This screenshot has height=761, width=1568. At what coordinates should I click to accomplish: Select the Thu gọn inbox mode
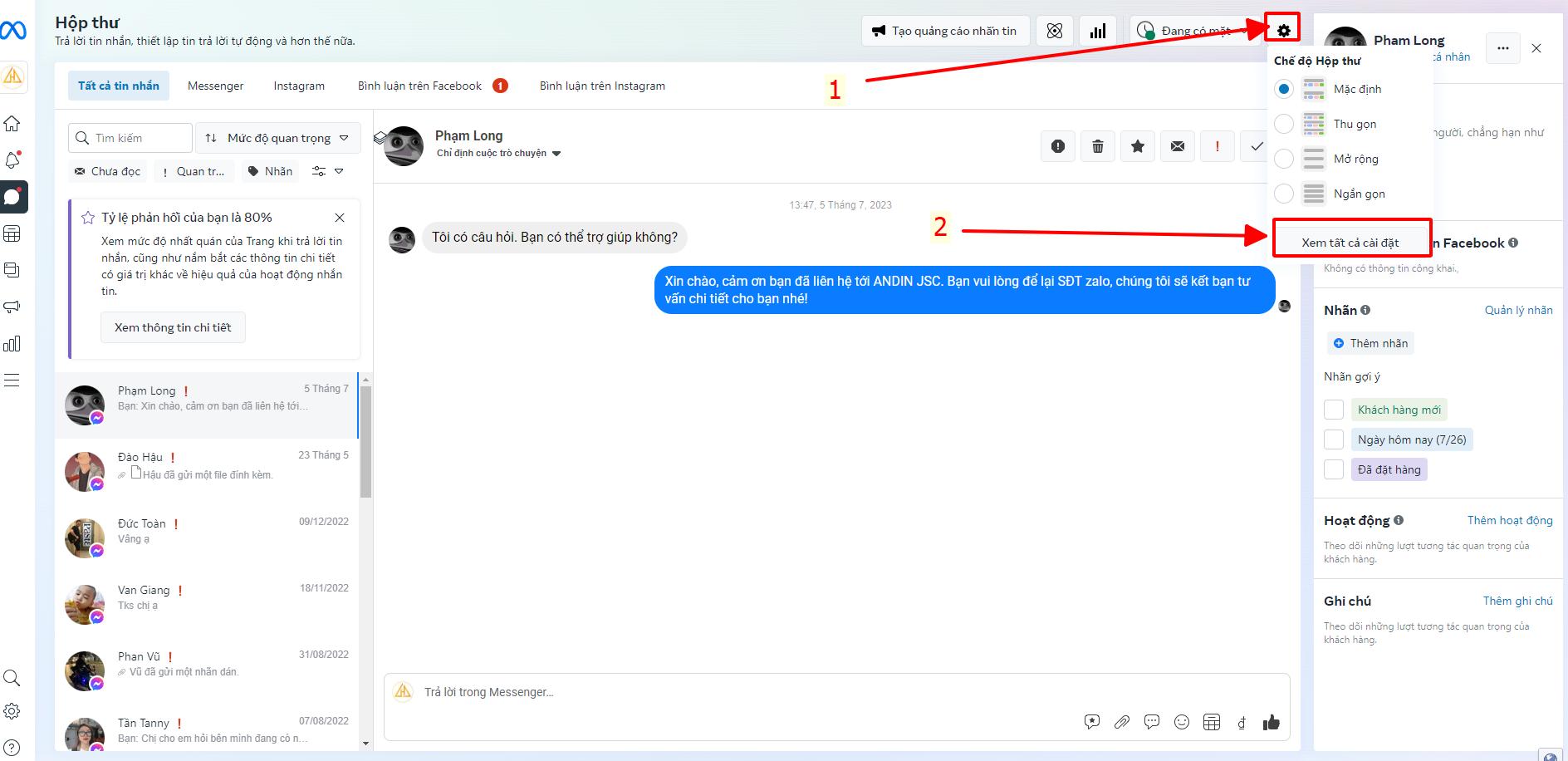[x=1284, y=124]
